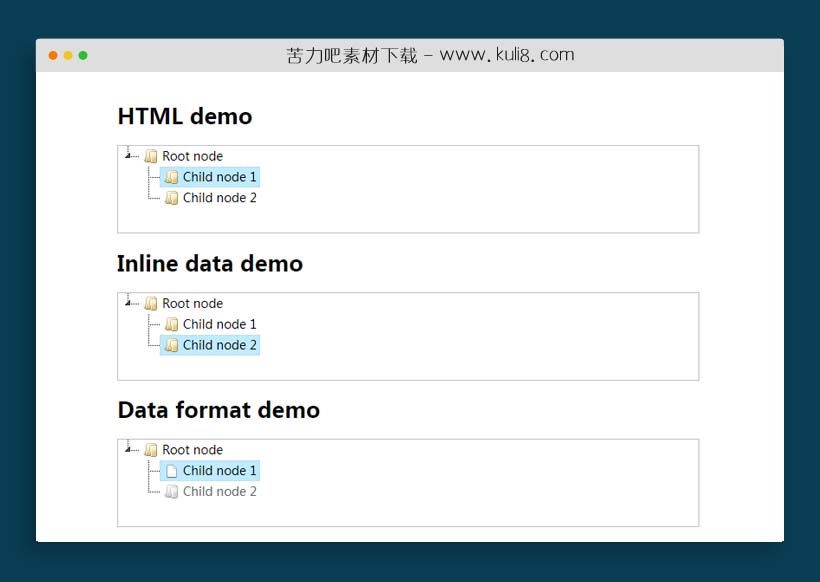Click Root node folder icon in Data format demo
This screenshot has width=820, height=582.
tap(151, 450)
